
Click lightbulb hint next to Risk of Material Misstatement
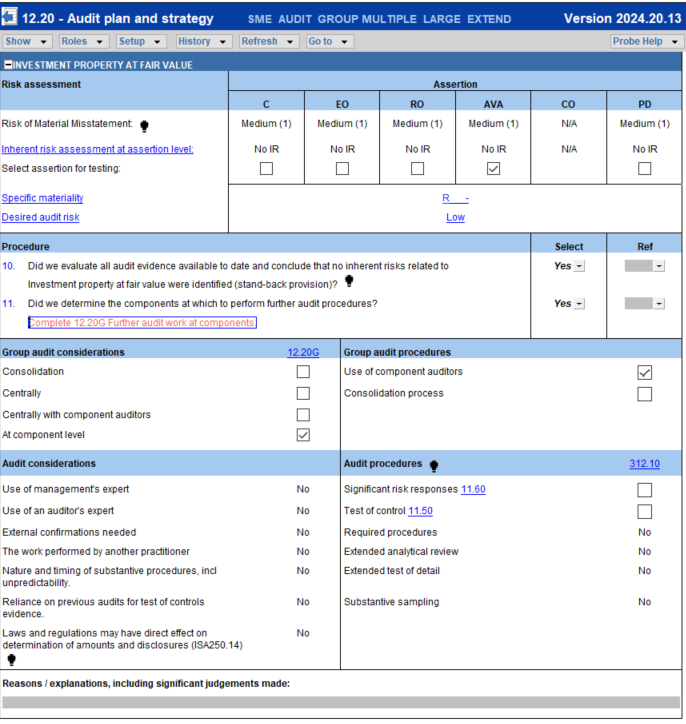click(144, 126)
